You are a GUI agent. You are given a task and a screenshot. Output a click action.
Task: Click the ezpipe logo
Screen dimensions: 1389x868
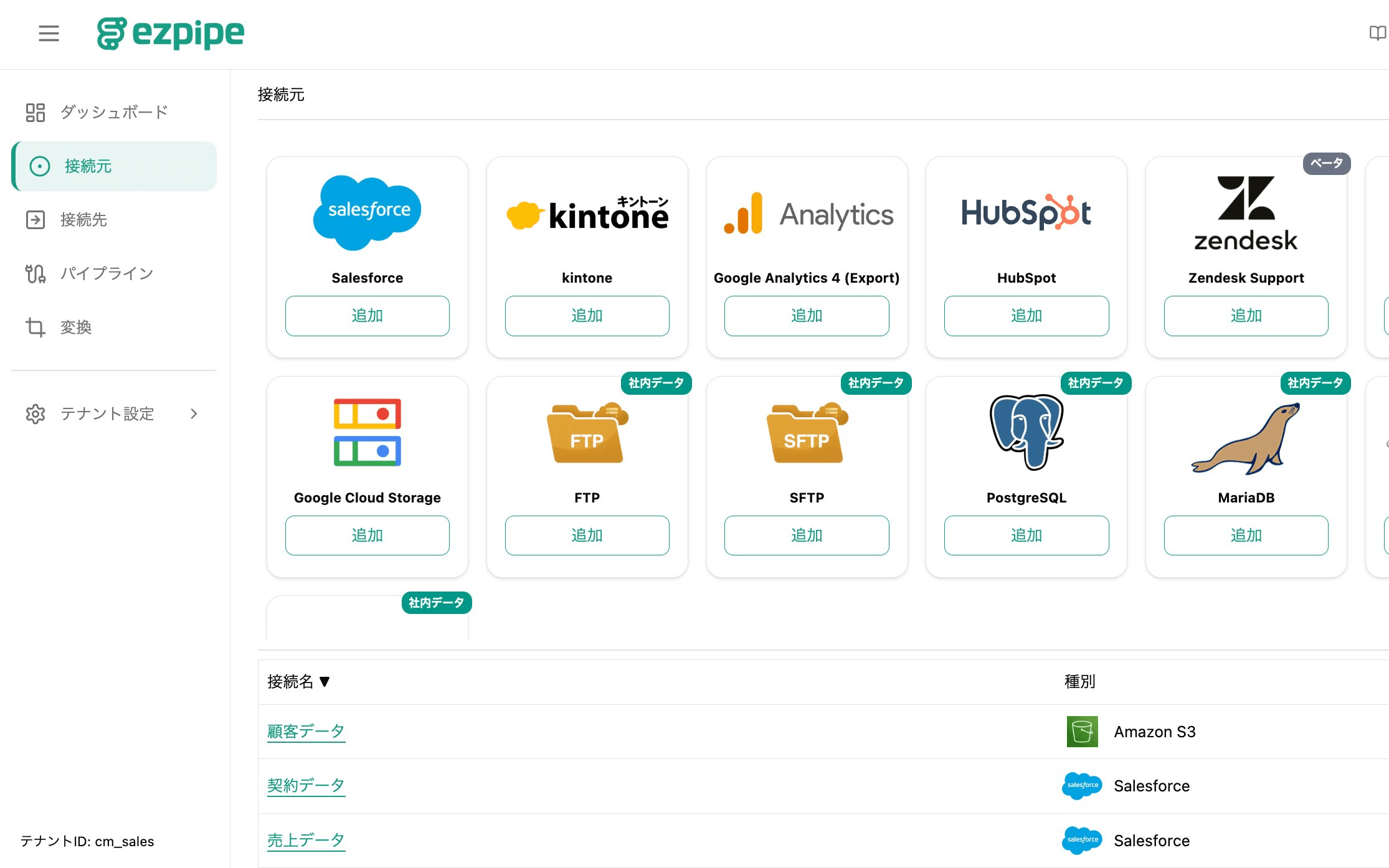171,34
